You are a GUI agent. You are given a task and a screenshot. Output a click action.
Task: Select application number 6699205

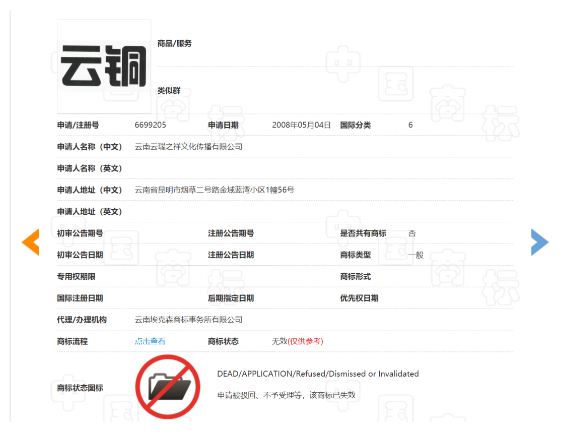(x=150, y=125)
